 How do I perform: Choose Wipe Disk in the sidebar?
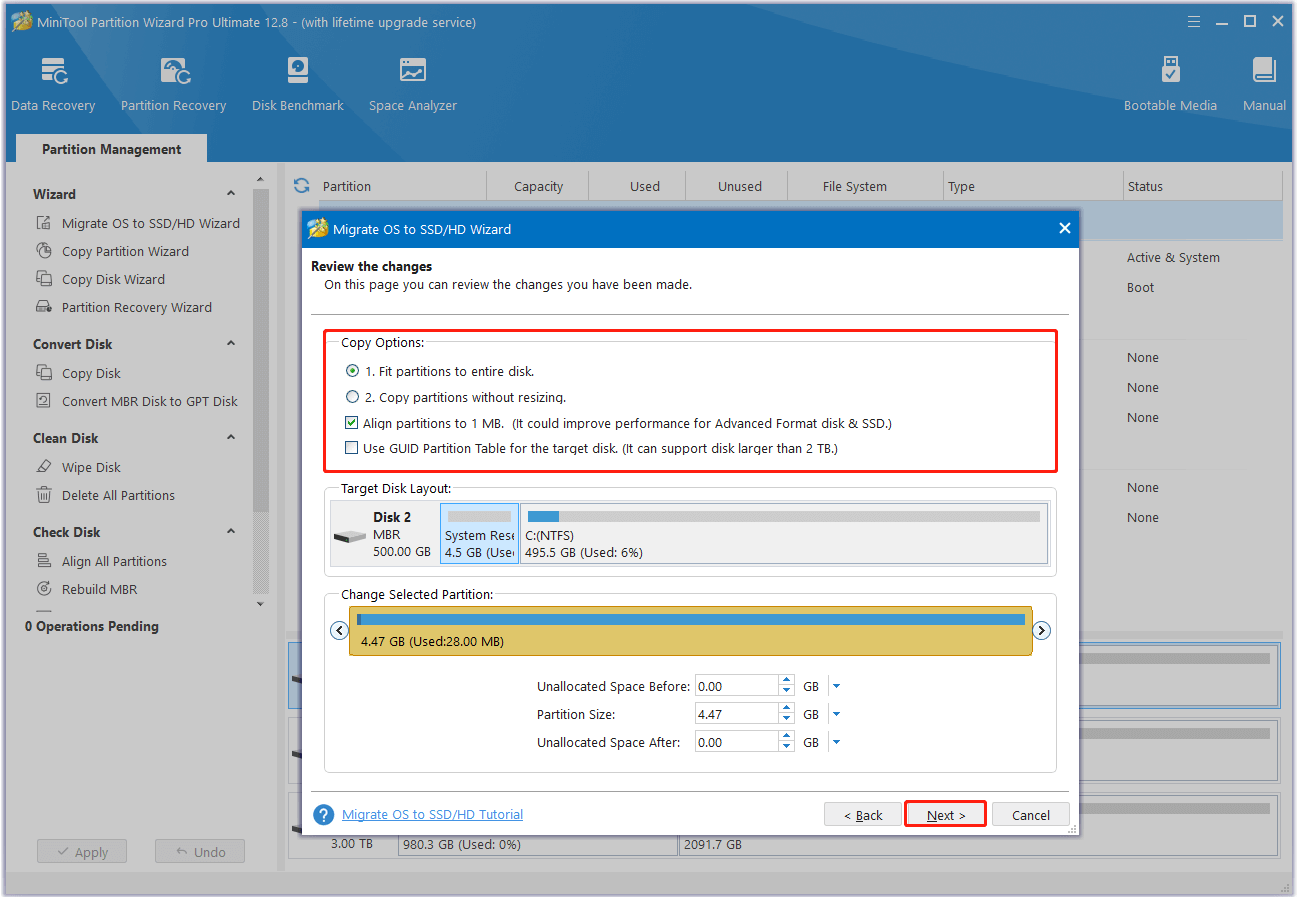78,467
